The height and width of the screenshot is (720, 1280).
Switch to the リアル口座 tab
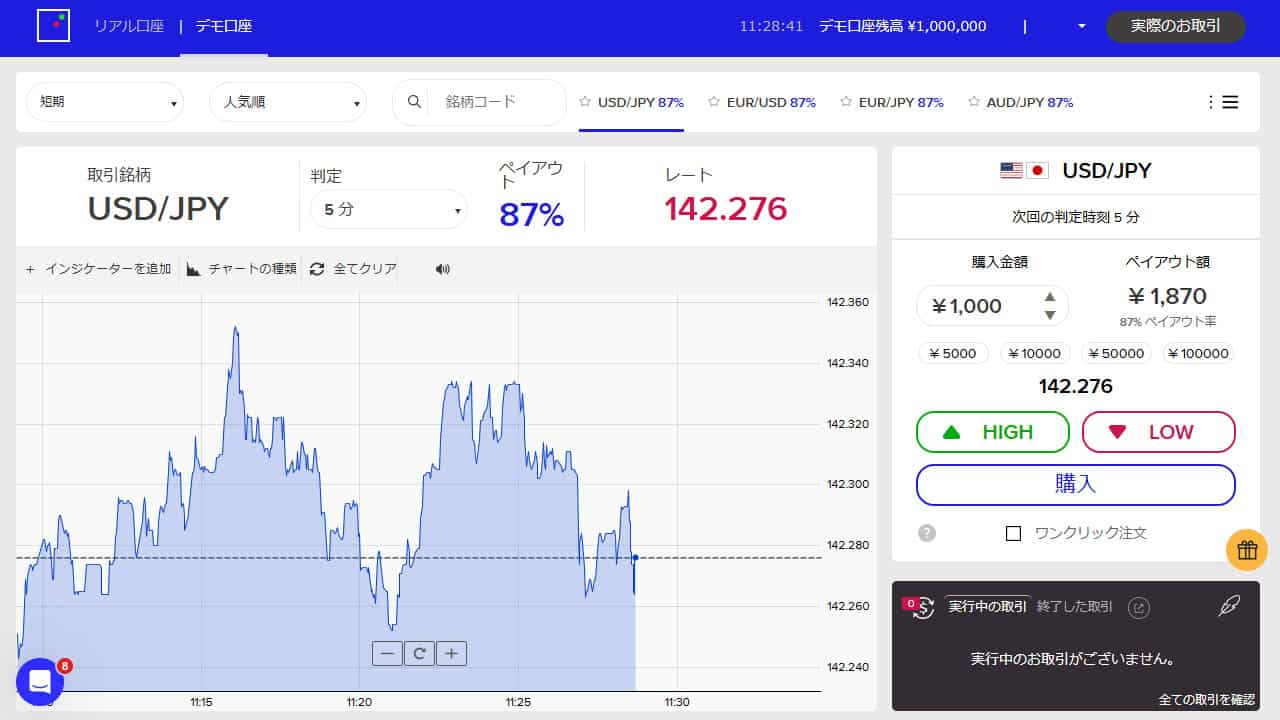click(129, 26)
